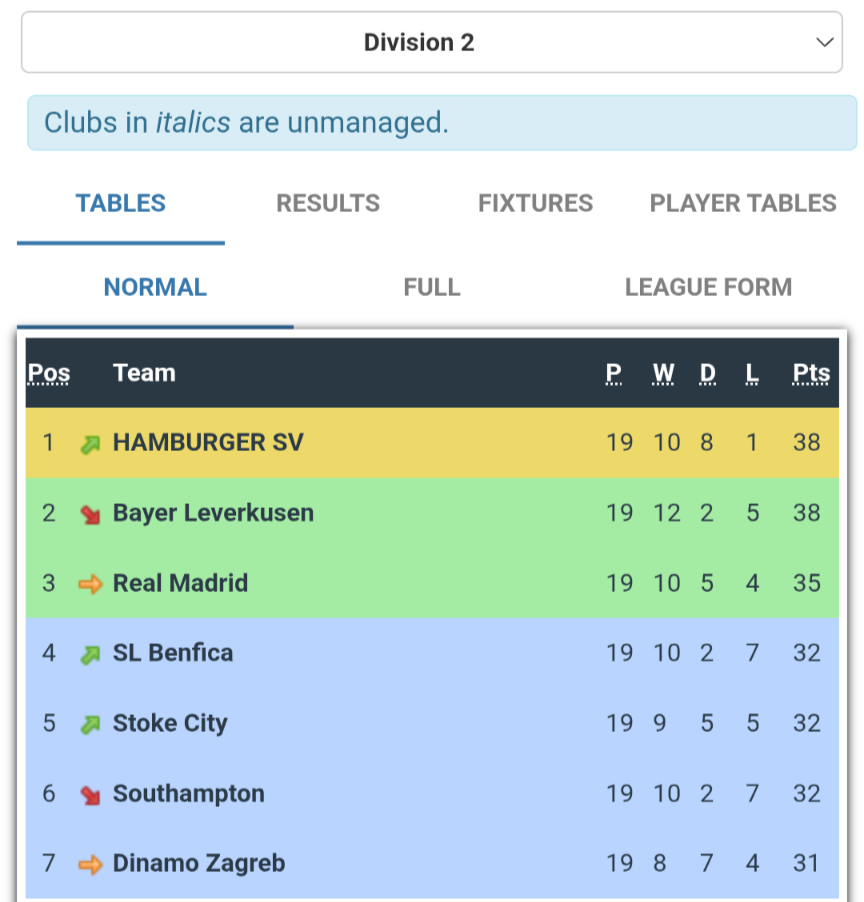Select the Normal table view
This screenshot has height=902, width=864.
click(155, 287)
